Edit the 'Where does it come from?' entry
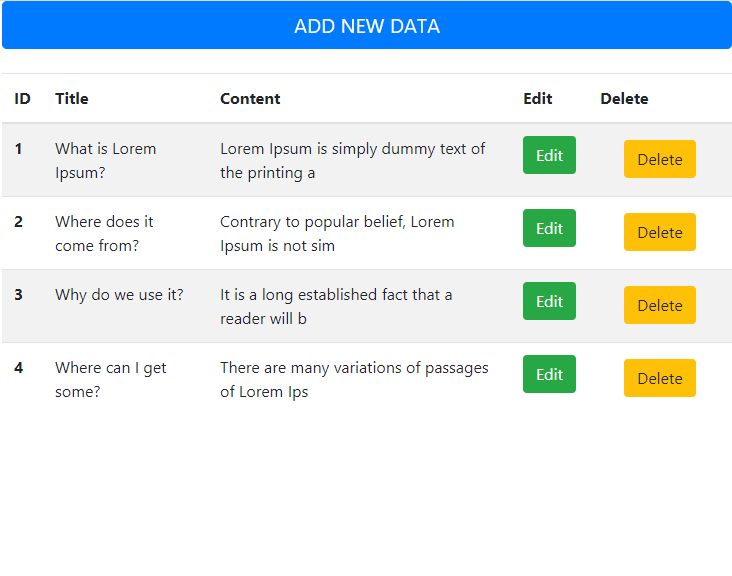The width and height of the screenshot is (732, 576). (x=549, y=228)
